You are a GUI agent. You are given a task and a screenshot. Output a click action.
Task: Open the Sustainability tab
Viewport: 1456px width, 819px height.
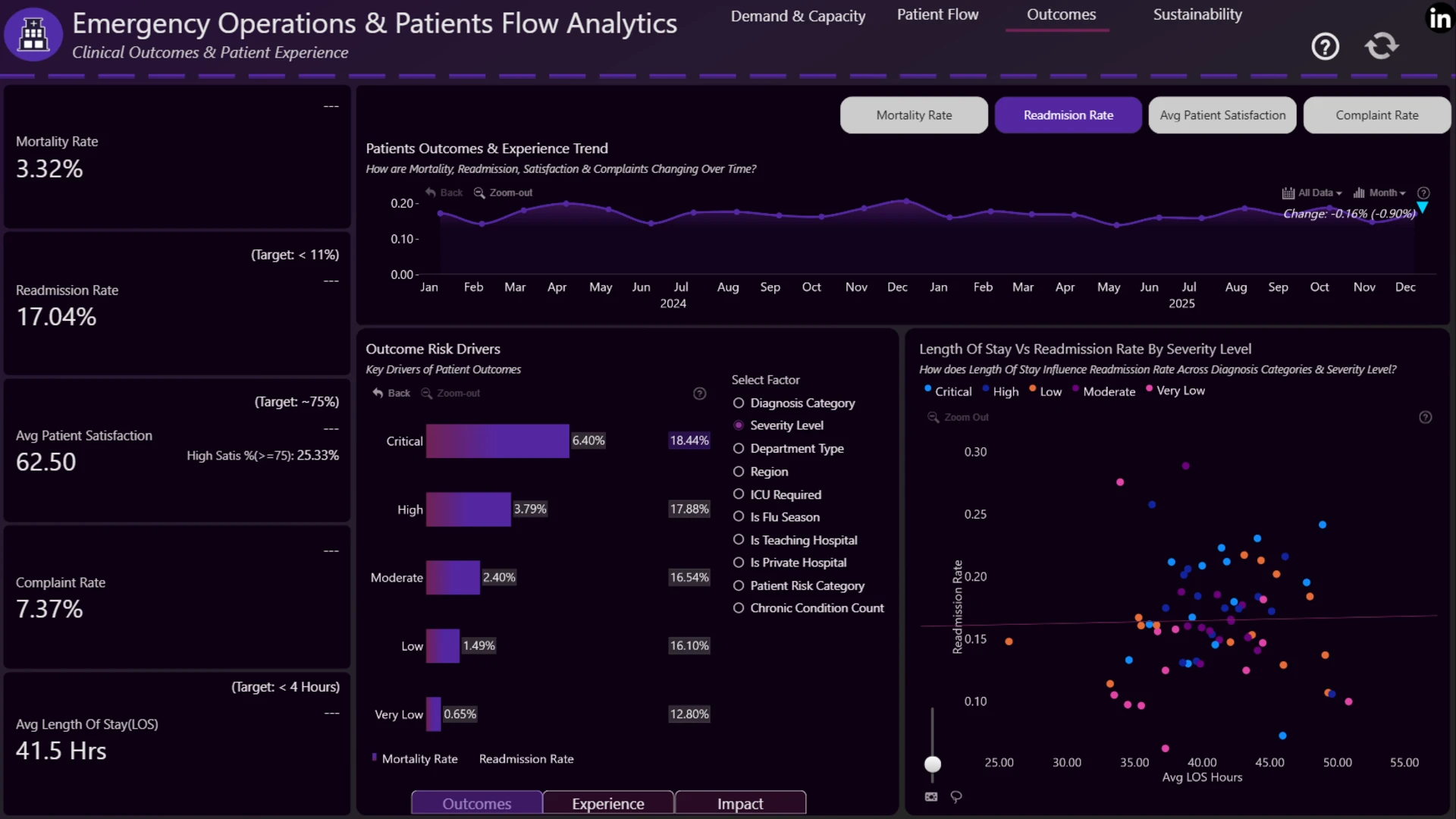1197,14
